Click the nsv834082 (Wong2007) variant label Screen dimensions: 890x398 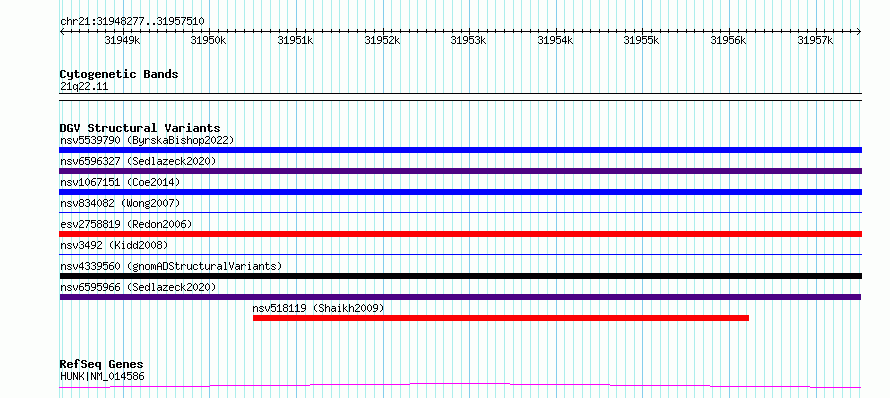(x=120, y=203)
